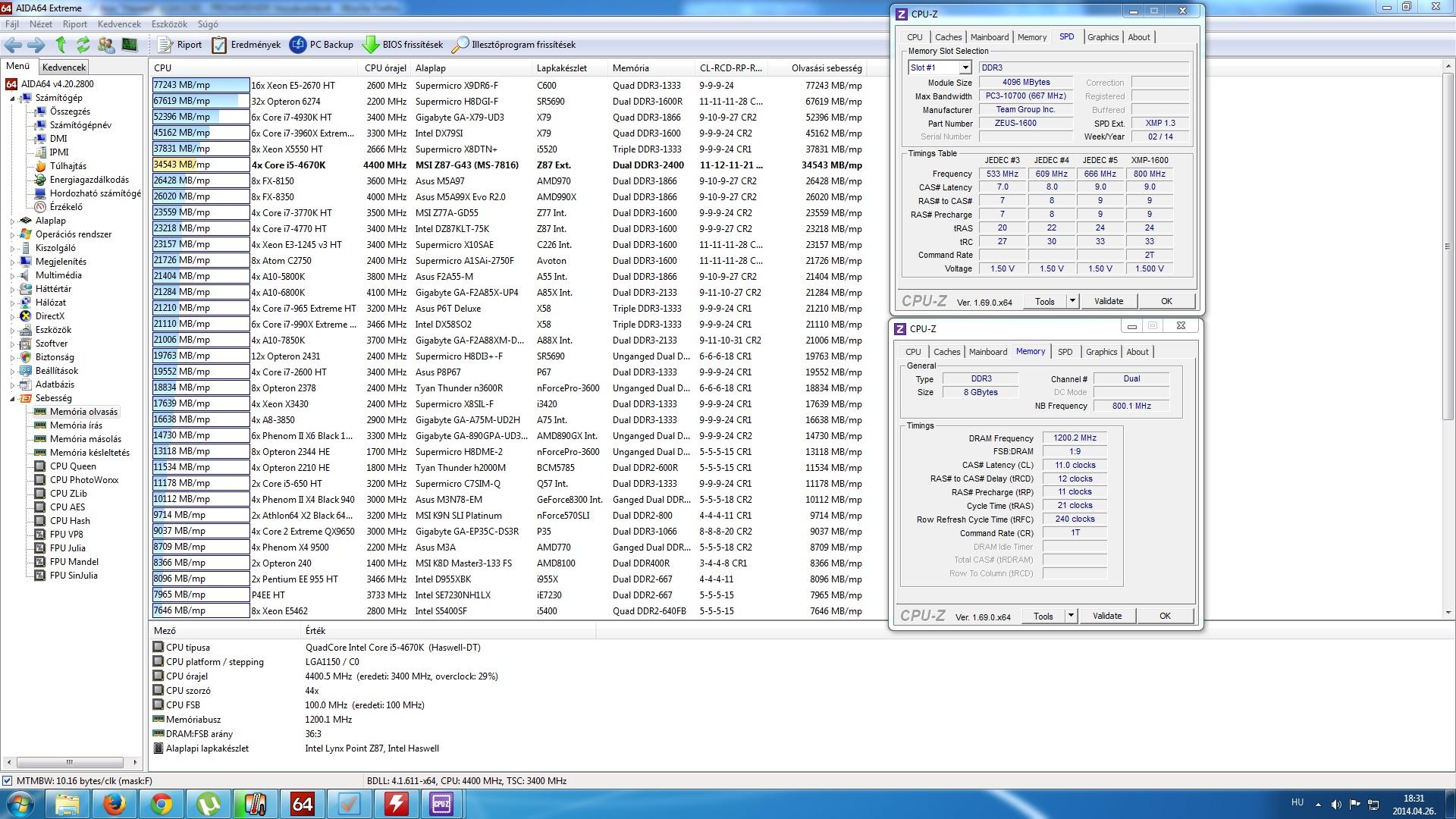Select CPU Queen benchmark in tree
Screen dimensions: 1456x819
73,466
